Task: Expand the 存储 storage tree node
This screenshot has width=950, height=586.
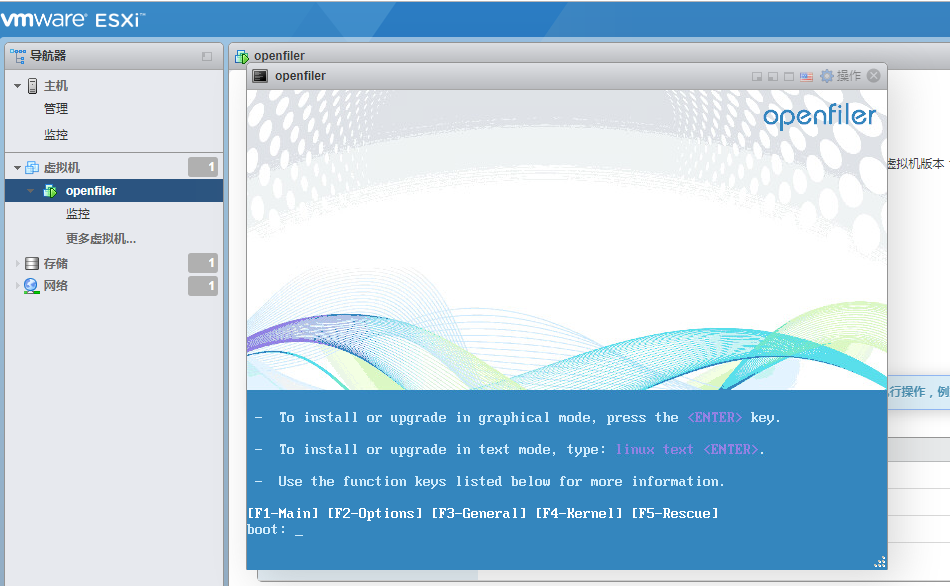Action: tap(17, 263)
